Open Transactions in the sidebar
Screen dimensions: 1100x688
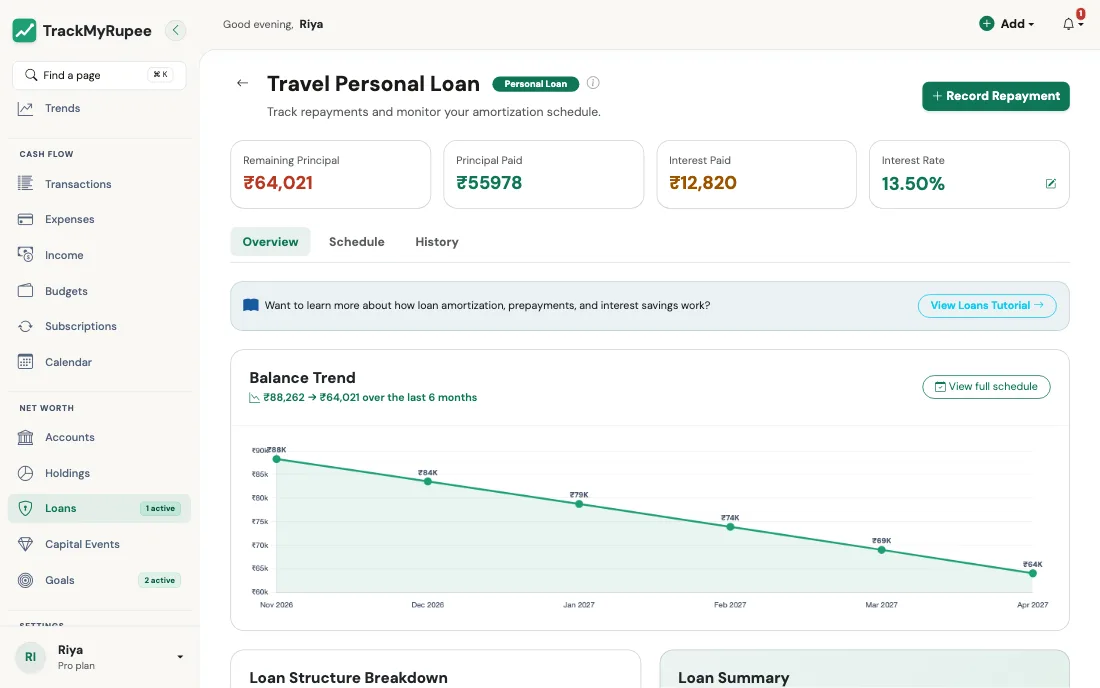tap(100, 184)
